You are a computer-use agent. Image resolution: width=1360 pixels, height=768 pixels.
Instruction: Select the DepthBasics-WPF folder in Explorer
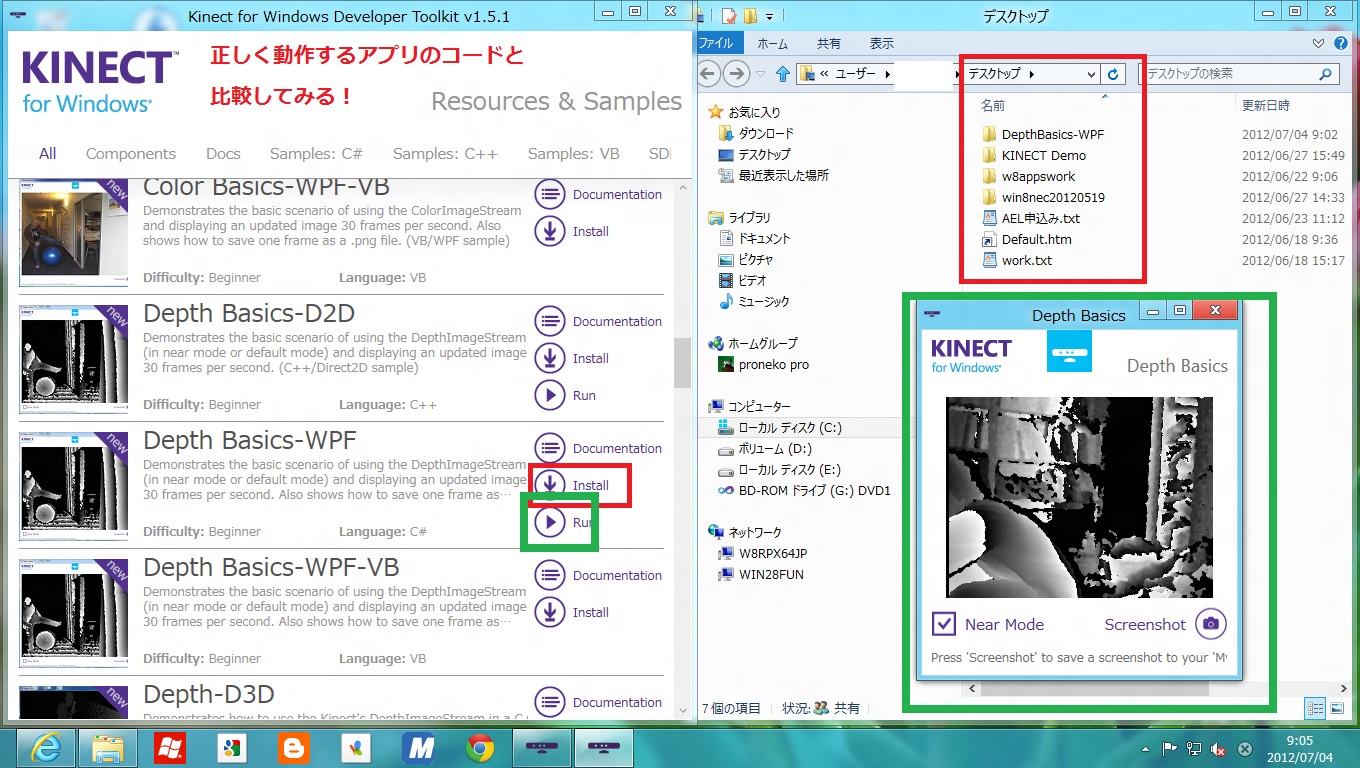click(x=1043, y=134)
